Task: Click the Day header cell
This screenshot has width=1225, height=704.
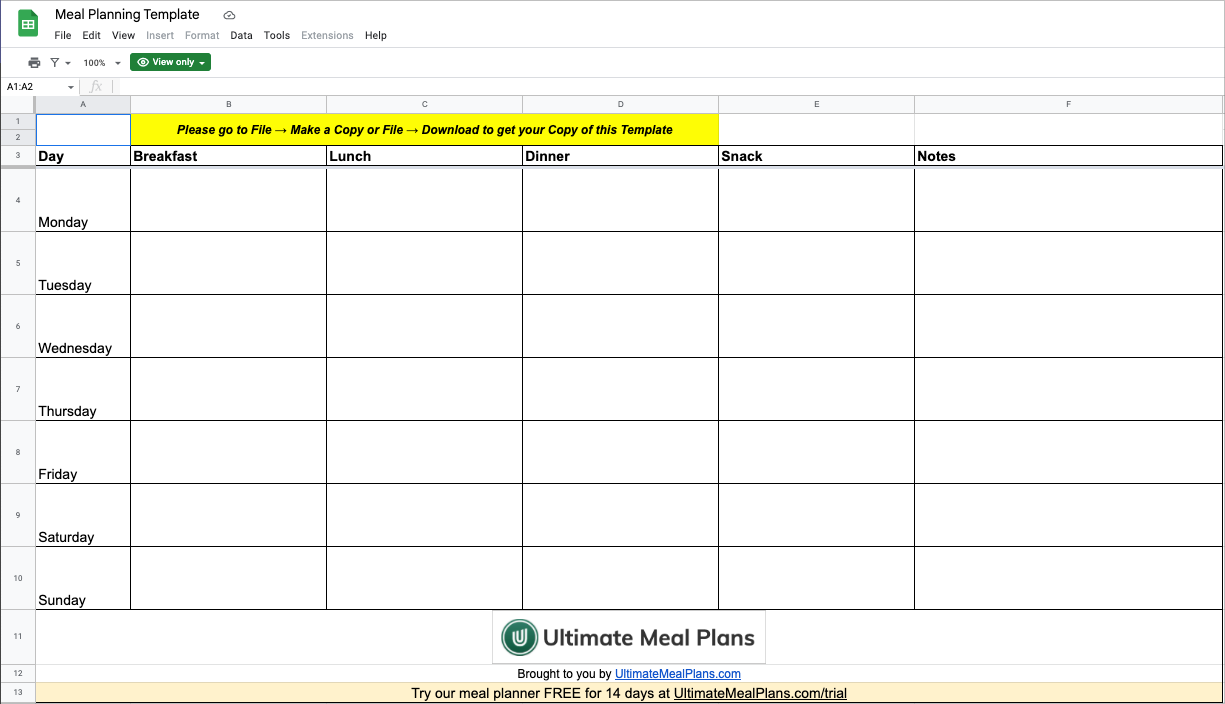Action: [x=83, y=156]
